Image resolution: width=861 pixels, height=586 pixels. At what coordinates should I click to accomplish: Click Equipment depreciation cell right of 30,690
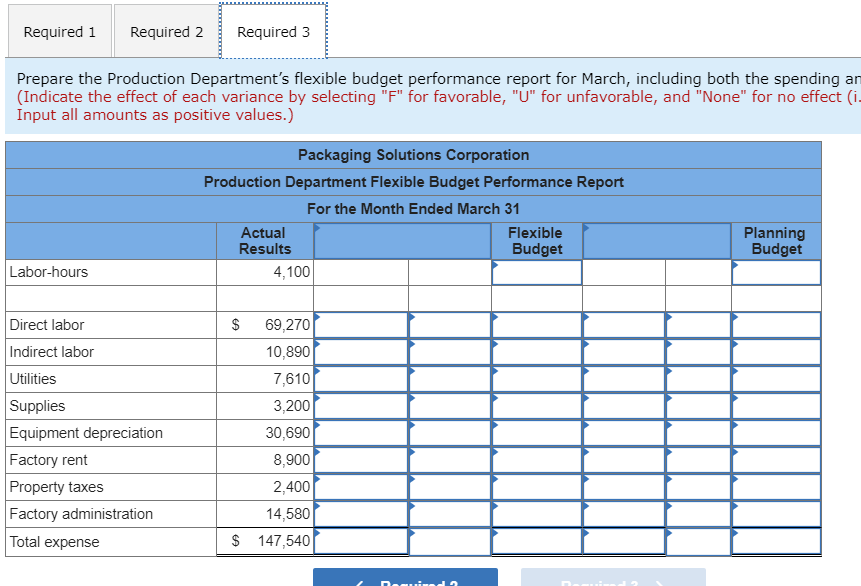click(x=361, y=433)
